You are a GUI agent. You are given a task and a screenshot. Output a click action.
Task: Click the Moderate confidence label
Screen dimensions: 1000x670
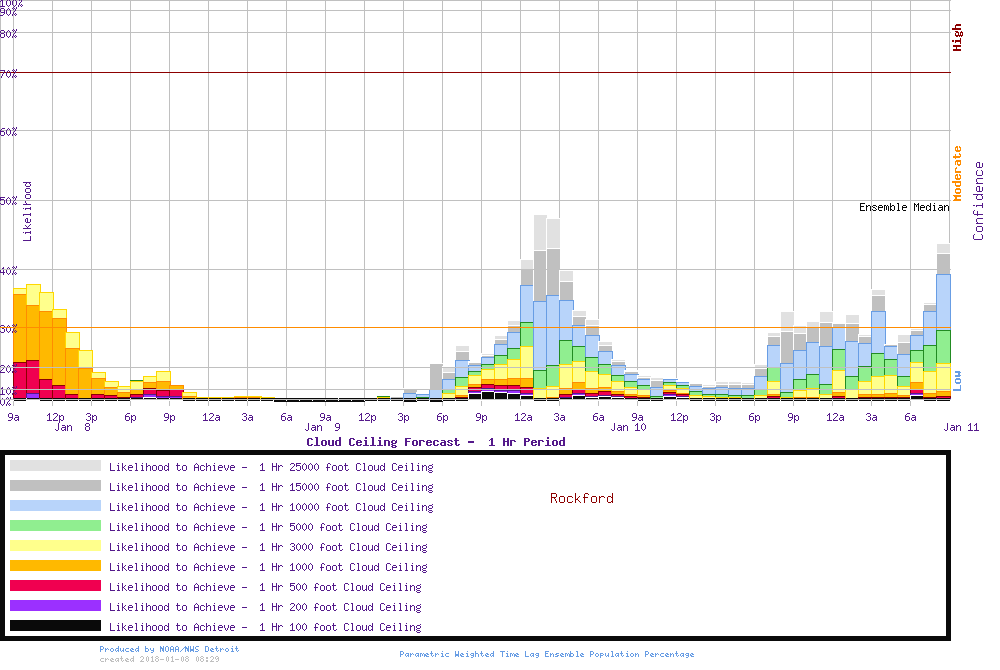click(957, 174)
